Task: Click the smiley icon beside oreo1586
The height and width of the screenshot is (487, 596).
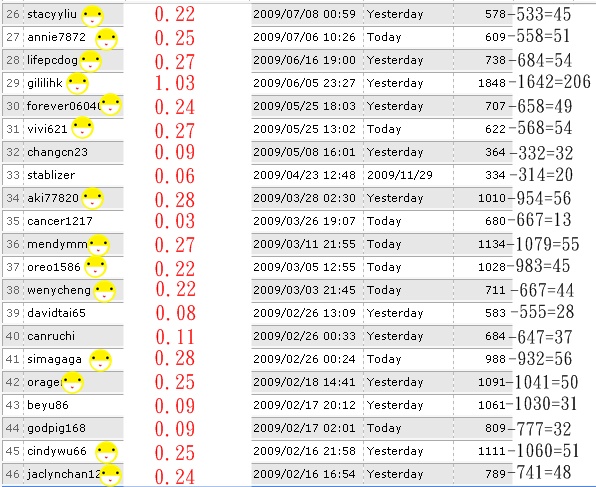Action: [x=95, y=267]
